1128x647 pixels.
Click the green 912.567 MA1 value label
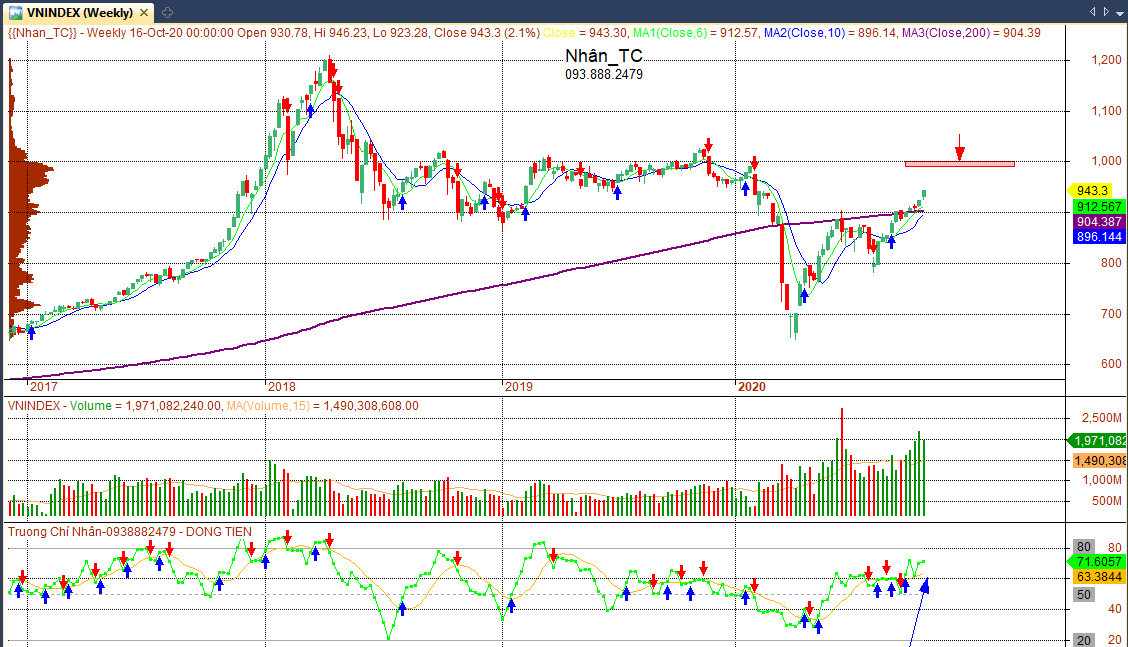tap(1099, 207)
